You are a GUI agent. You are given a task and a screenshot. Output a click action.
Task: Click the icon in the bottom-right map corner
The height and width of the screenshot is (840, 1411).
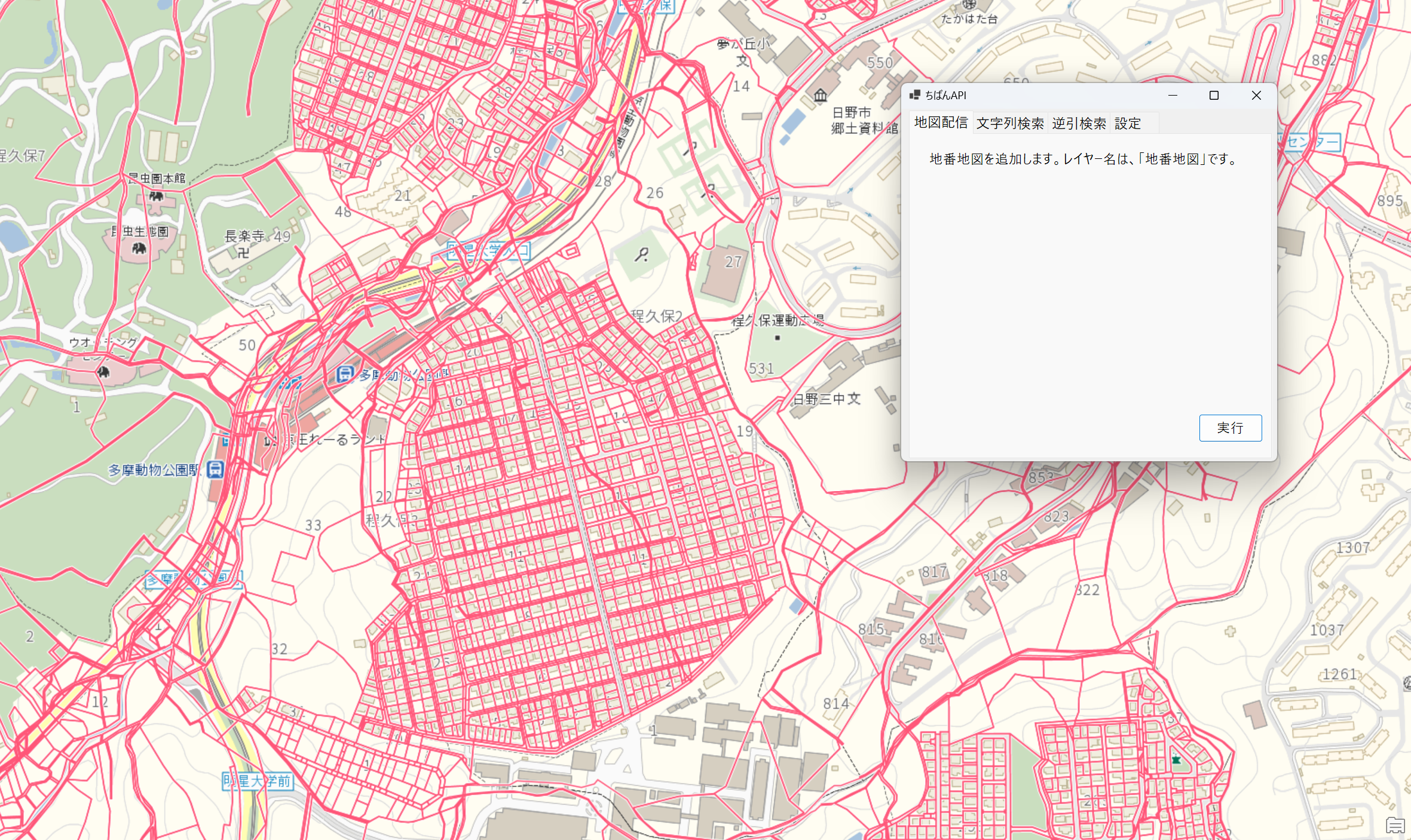point(1395,825)
